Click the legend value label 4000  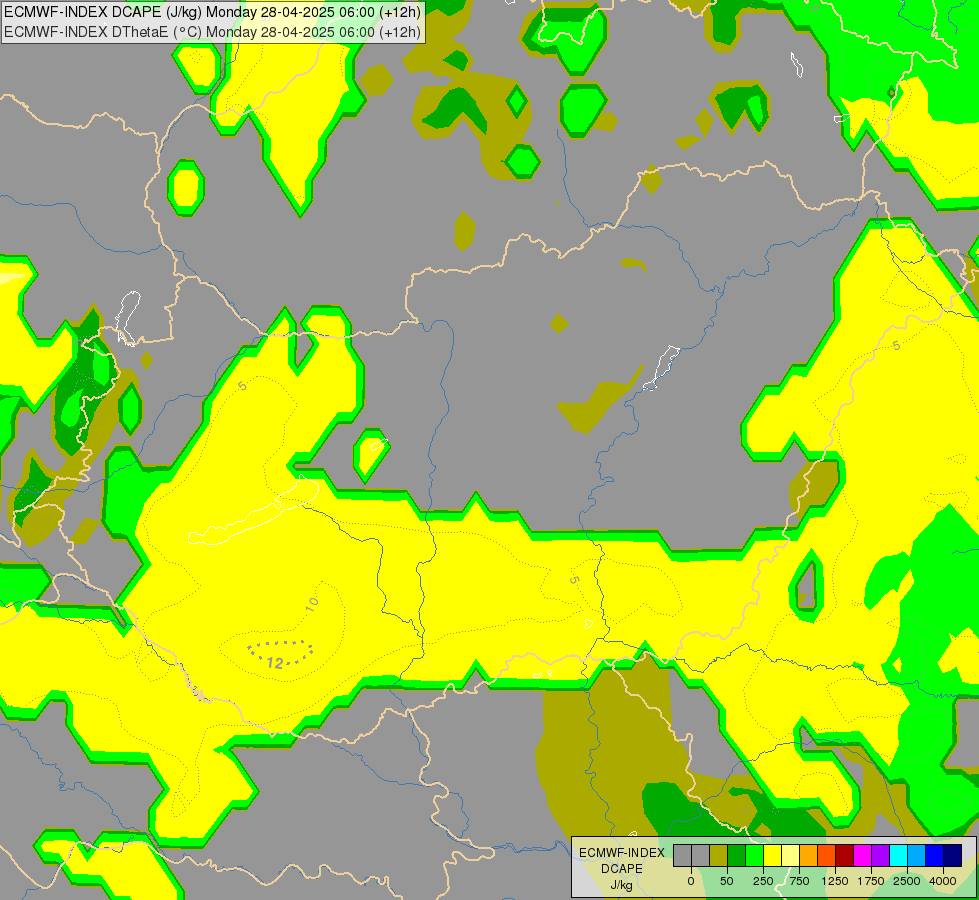click(943, 881)
